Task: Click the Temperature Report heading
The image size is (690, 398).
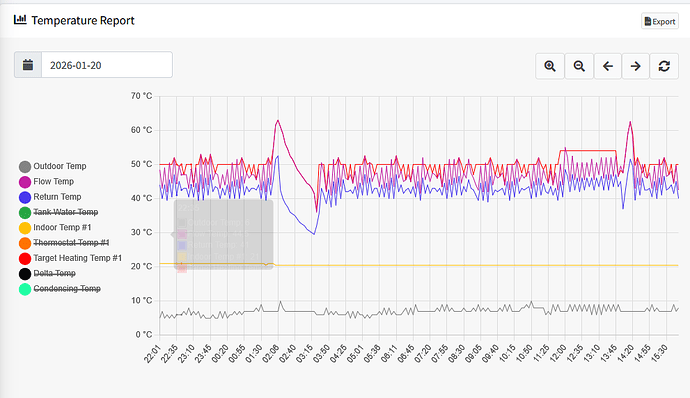Action: click(83, 20)
